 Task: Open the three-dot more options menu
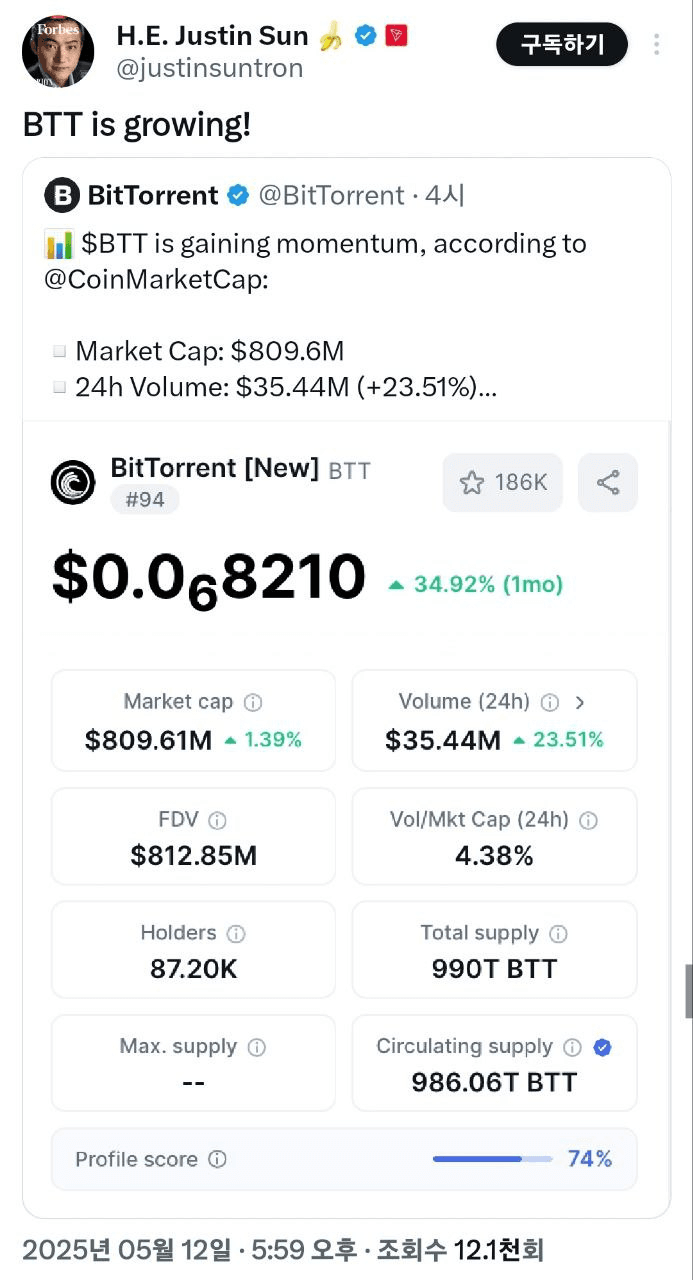[x=657, y=44]
